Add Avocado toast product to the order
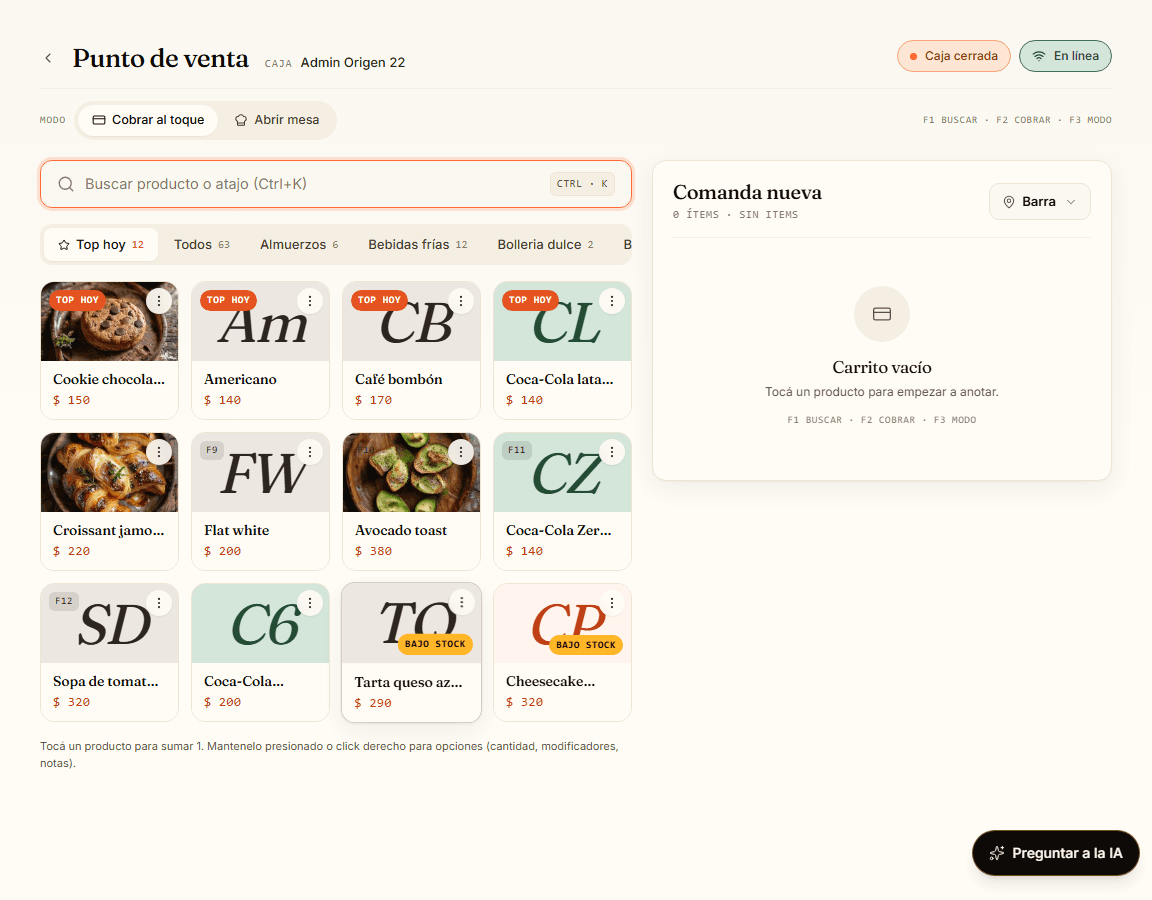Screen dimensions: 1152x900 411,502
